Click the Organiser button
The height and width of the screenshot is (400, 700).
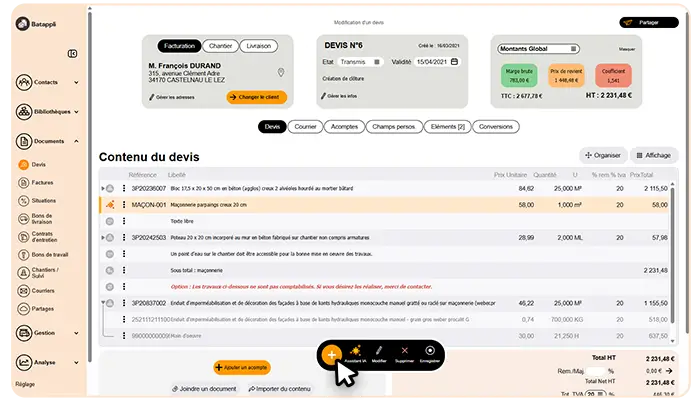[603, 155]
